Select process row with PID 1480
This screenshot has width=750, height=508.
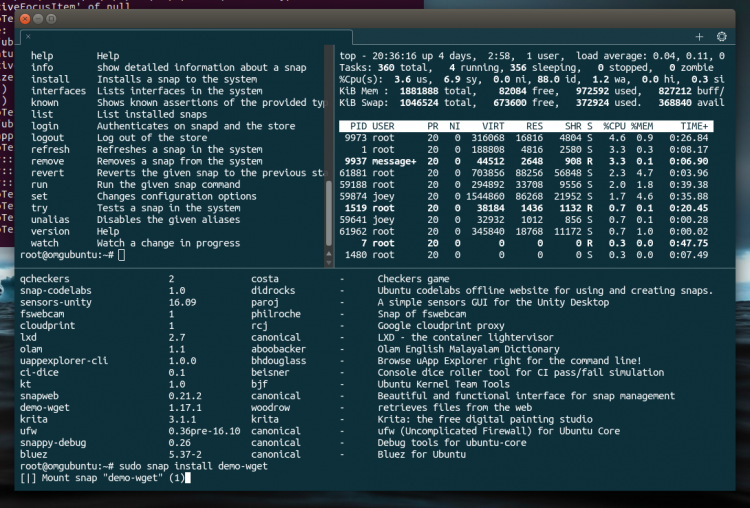tap(526, 255)
